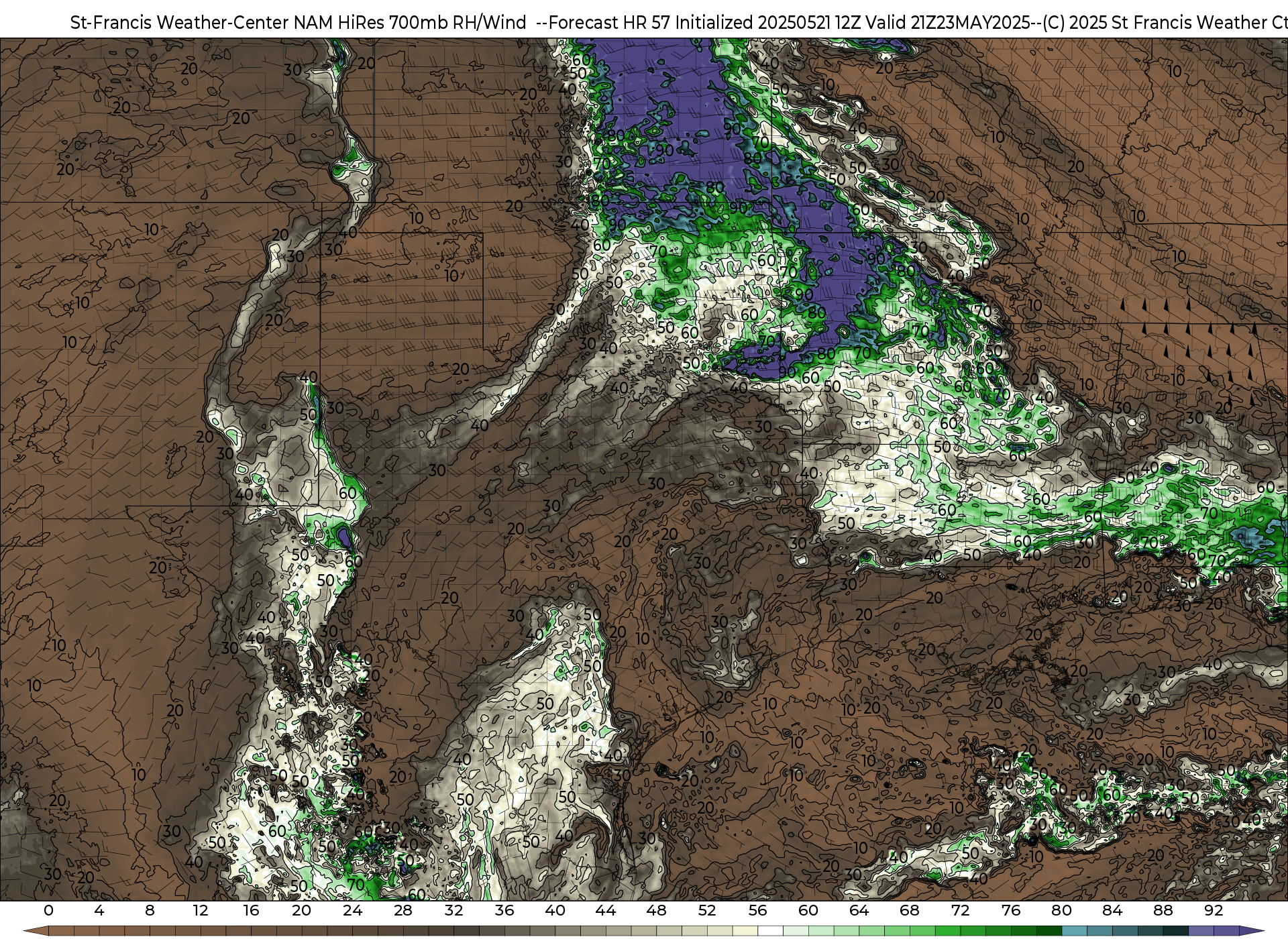Image resolution: width=1288 pixels, height=939 pixels.
Task: Click the '24' label on the color scale
Action: pyautogui.click(x=352, y=911)
